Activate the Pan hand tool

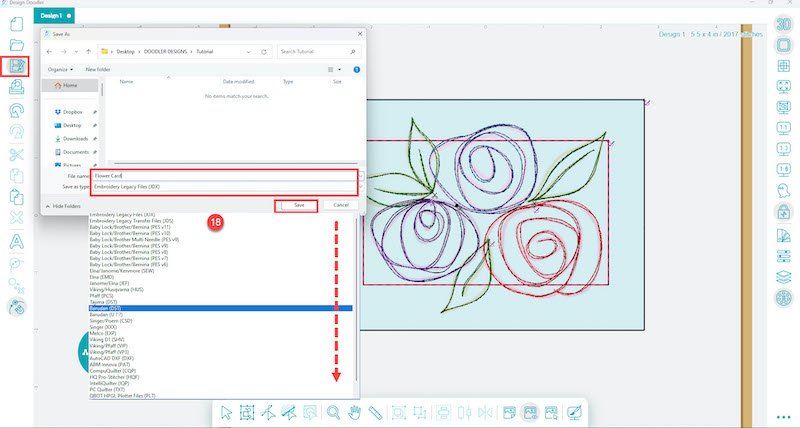tap(355, 412)
